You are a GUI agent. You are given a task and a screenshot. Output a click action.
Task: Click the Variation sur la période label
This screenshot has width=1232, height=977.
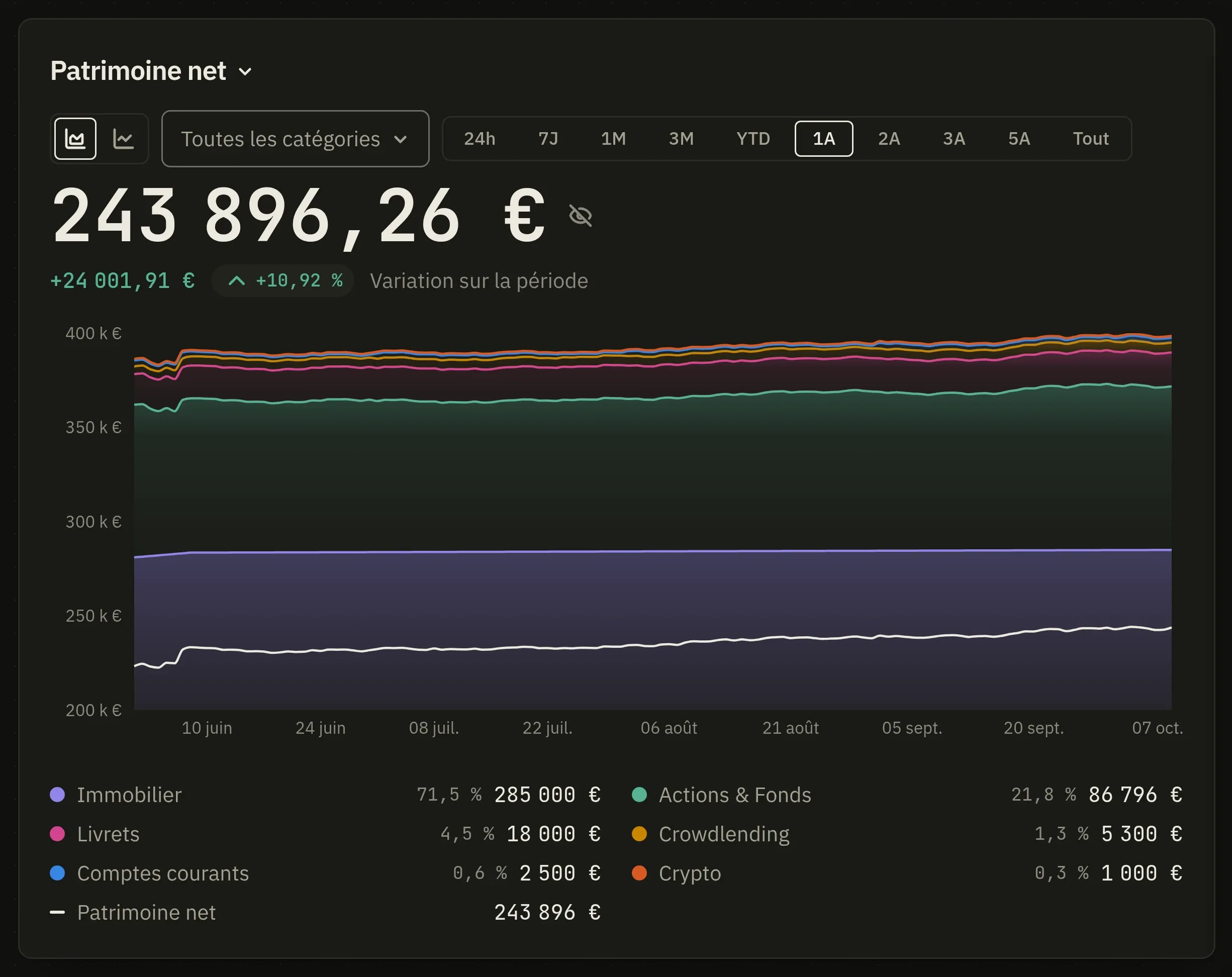(x=479, y=281)
